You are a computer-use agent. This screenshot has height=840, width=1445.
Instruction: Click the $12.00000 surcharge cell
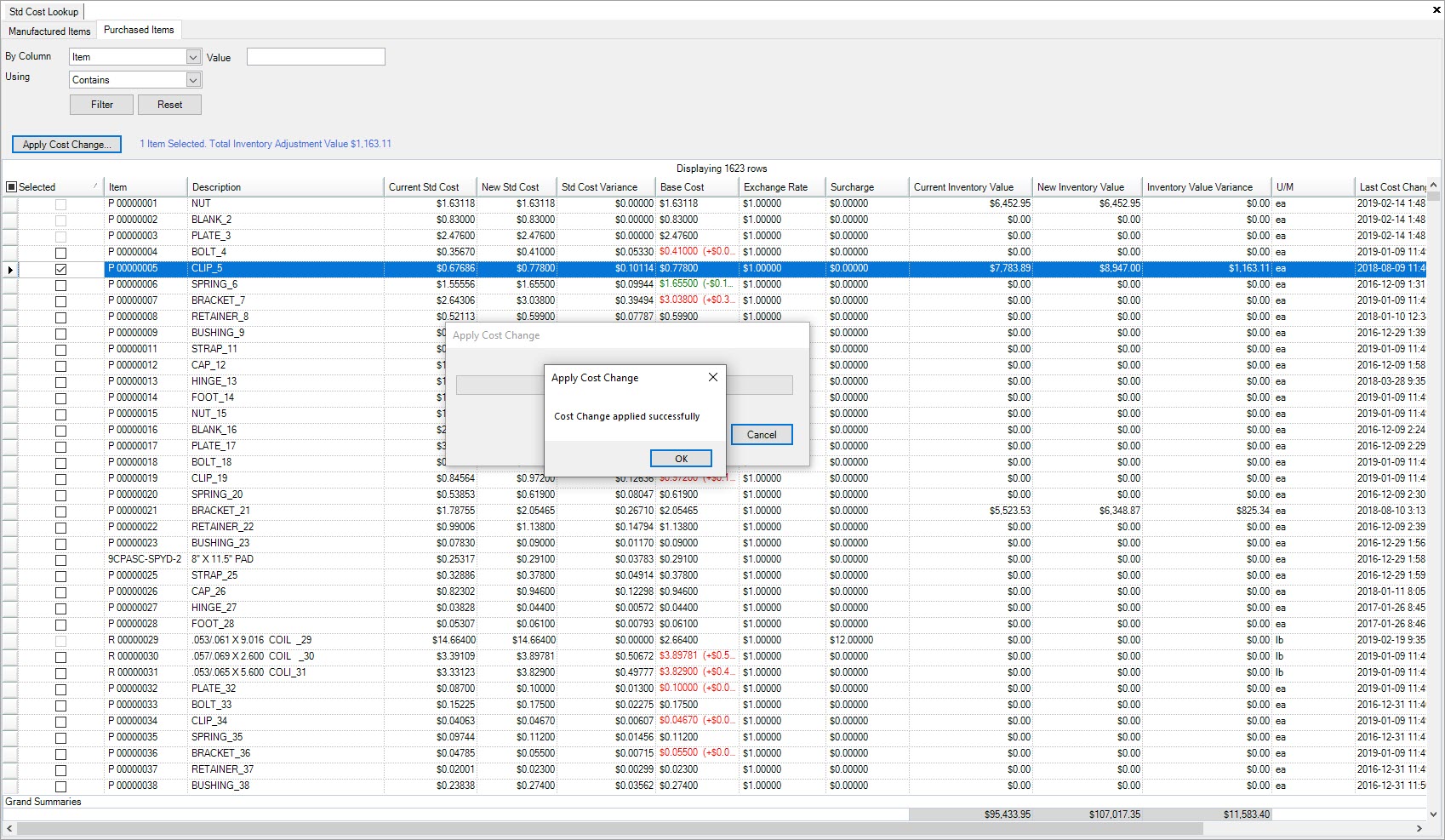tap(867, 641)
